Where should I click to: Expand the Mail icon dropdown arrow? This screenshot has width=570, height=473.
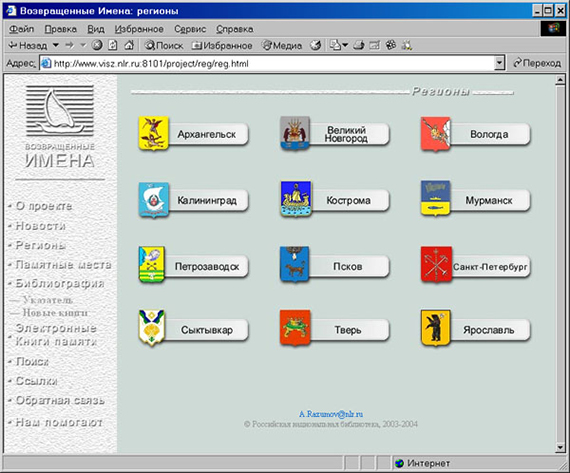tap(345, 45)
